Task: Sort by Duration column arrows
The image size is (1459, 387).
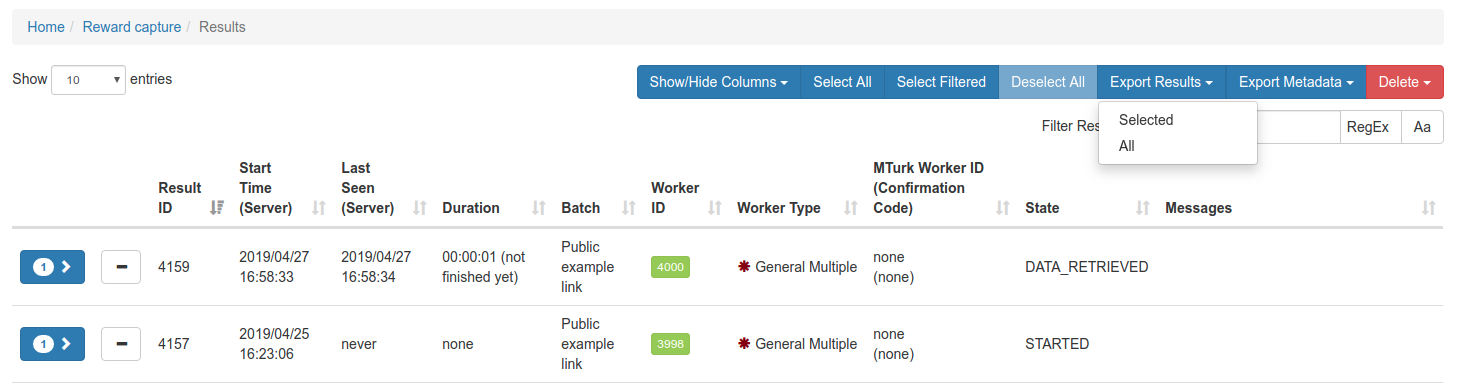Action: (x=539, y=208)
